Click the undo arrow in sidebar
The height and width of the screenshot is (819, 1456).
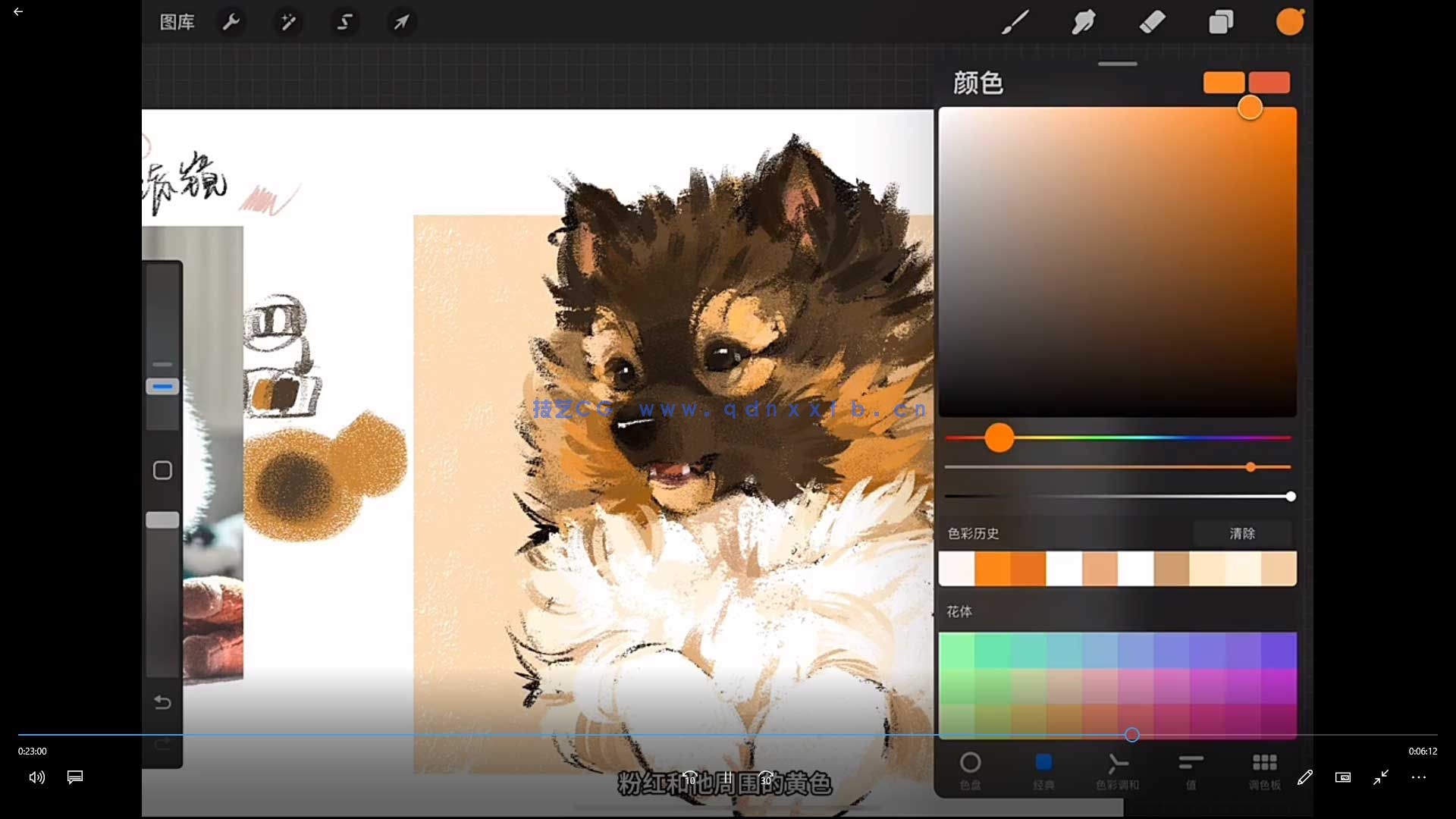tap(162, 702)
